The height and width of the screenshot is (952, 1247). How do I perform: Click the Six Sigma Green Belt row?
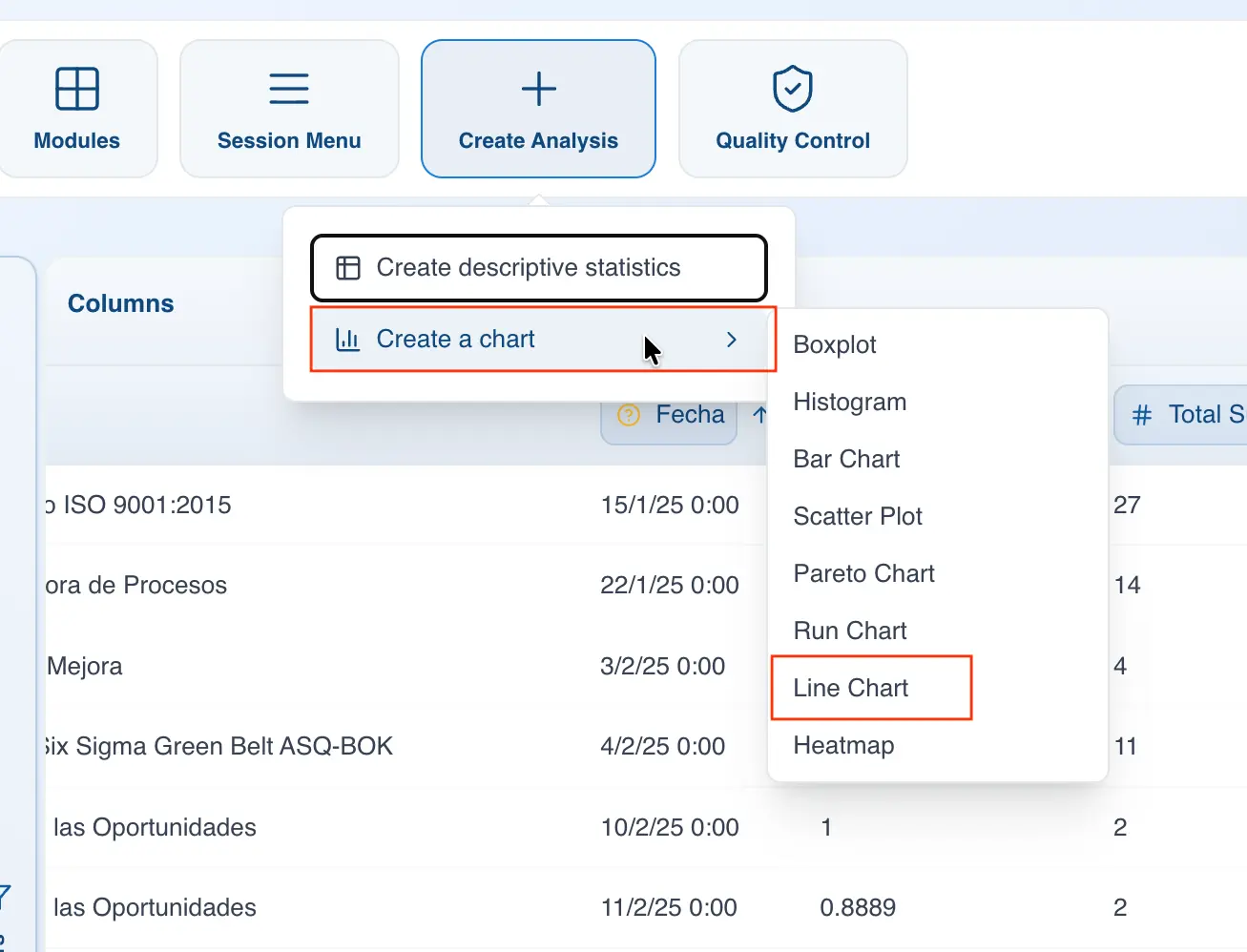point(219,746)
